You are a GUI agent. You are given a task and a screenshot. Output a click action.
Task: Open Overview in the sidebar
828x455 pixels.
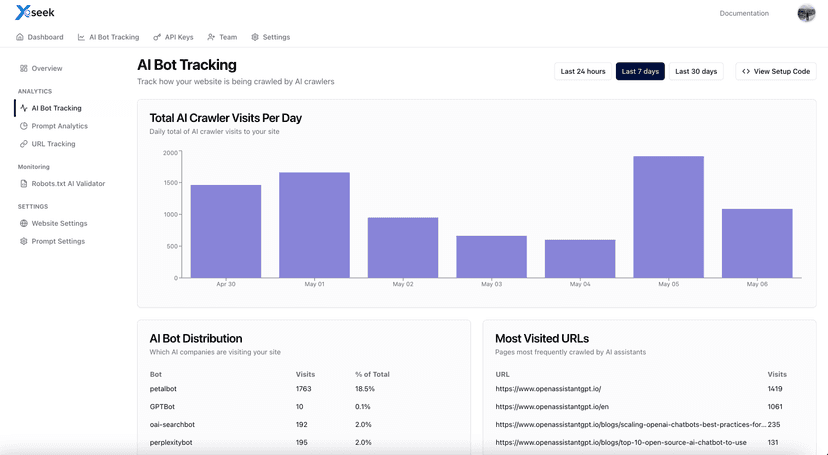pos(47,68)
